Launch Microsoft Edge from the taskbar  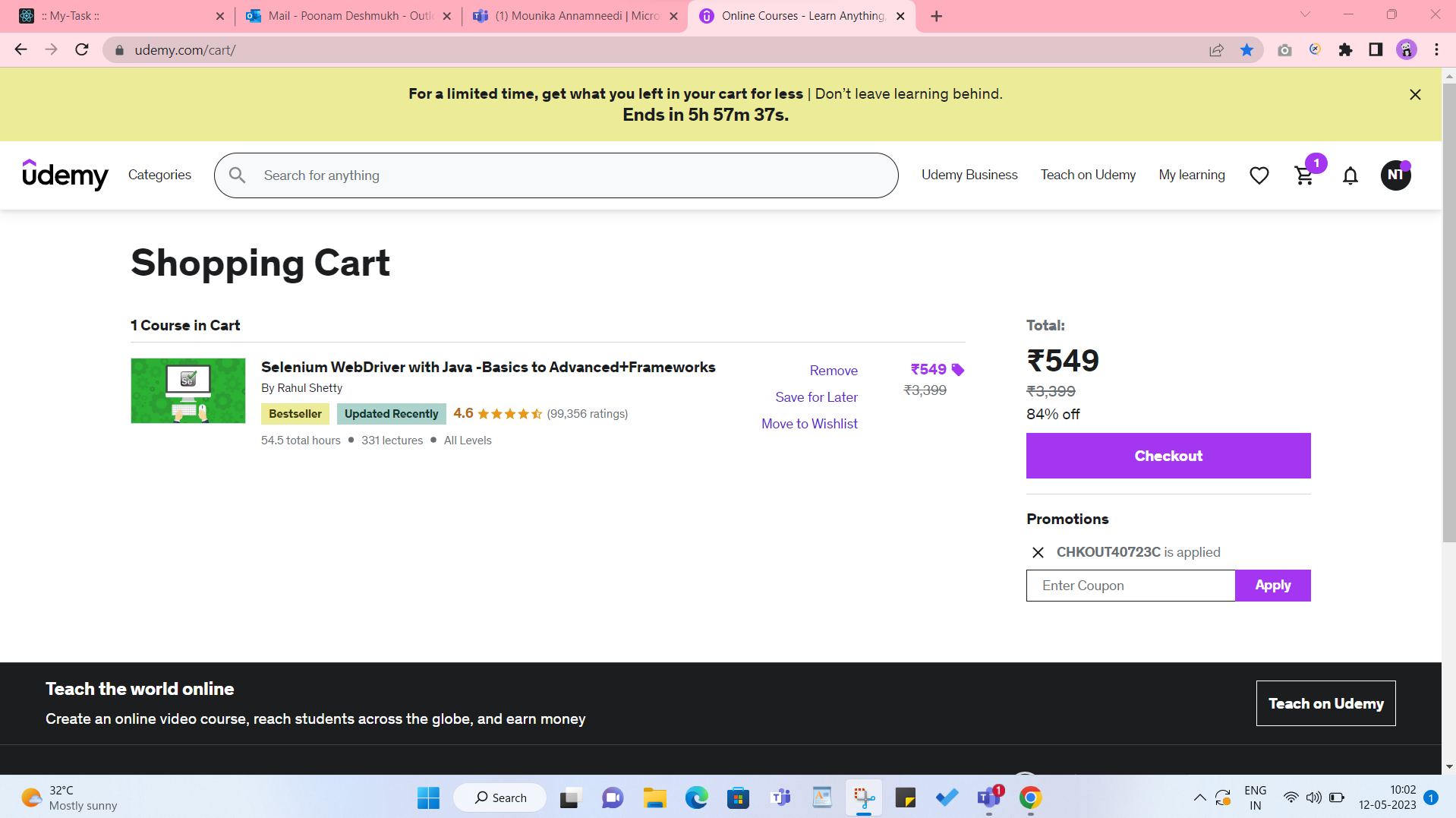(x=696, y=797)
